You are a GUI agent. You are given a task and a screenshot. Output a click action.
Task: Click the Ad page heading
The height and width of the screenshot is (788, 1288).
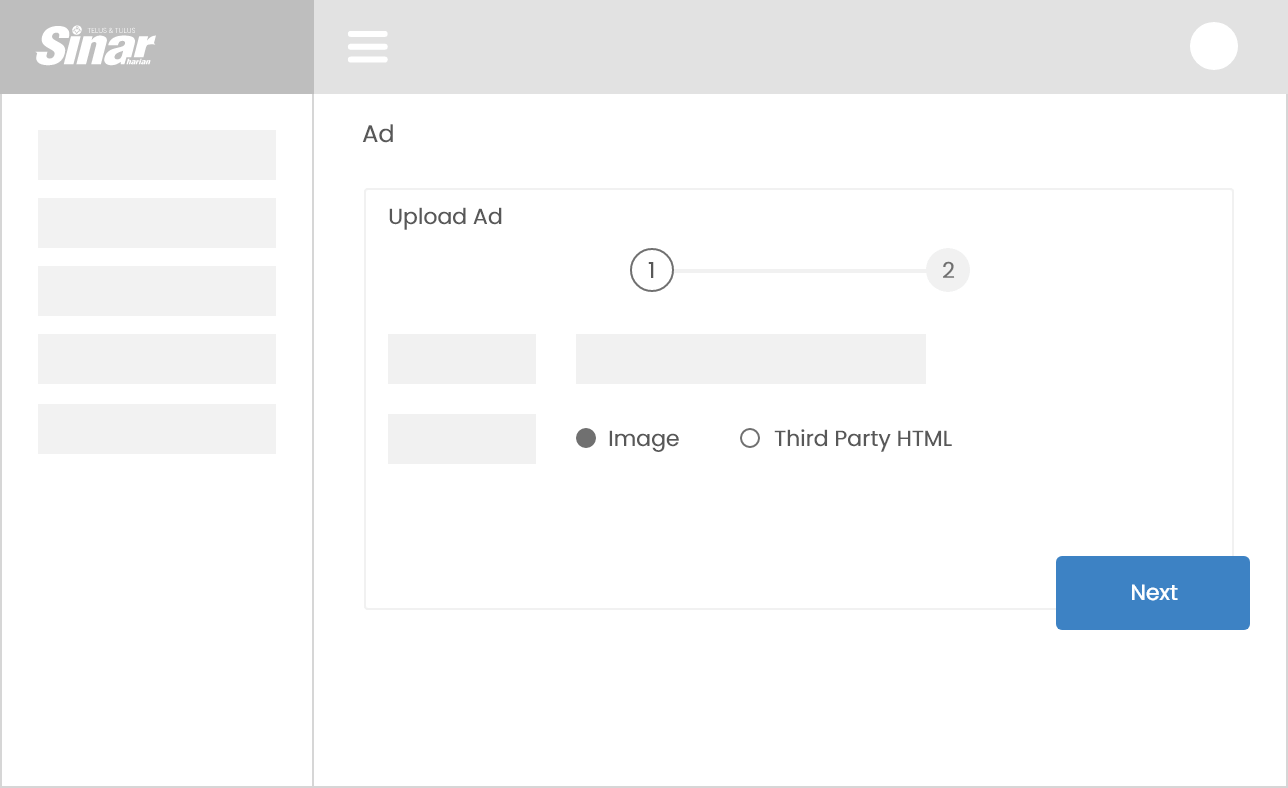[x=378, y=134]
